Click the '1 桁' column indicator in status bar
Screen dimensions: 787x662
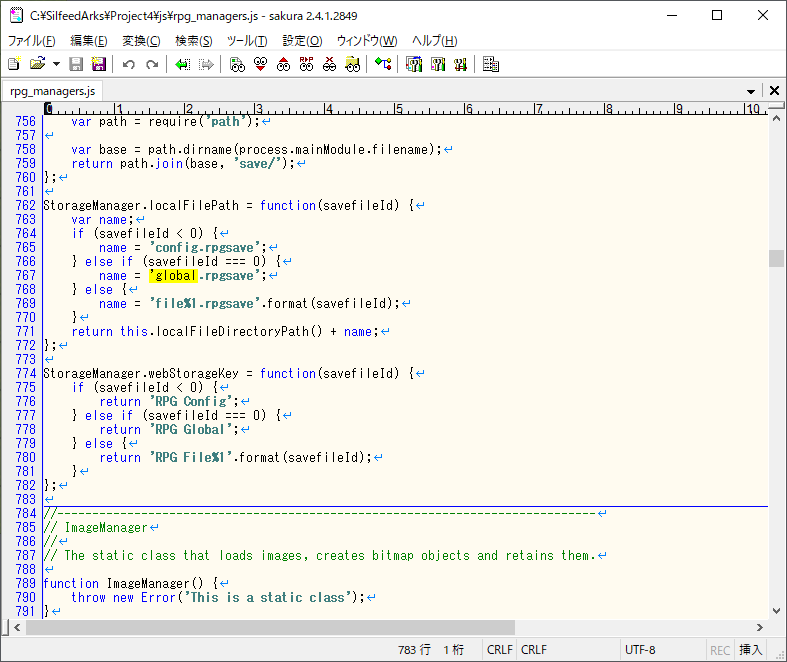(453, 650)
